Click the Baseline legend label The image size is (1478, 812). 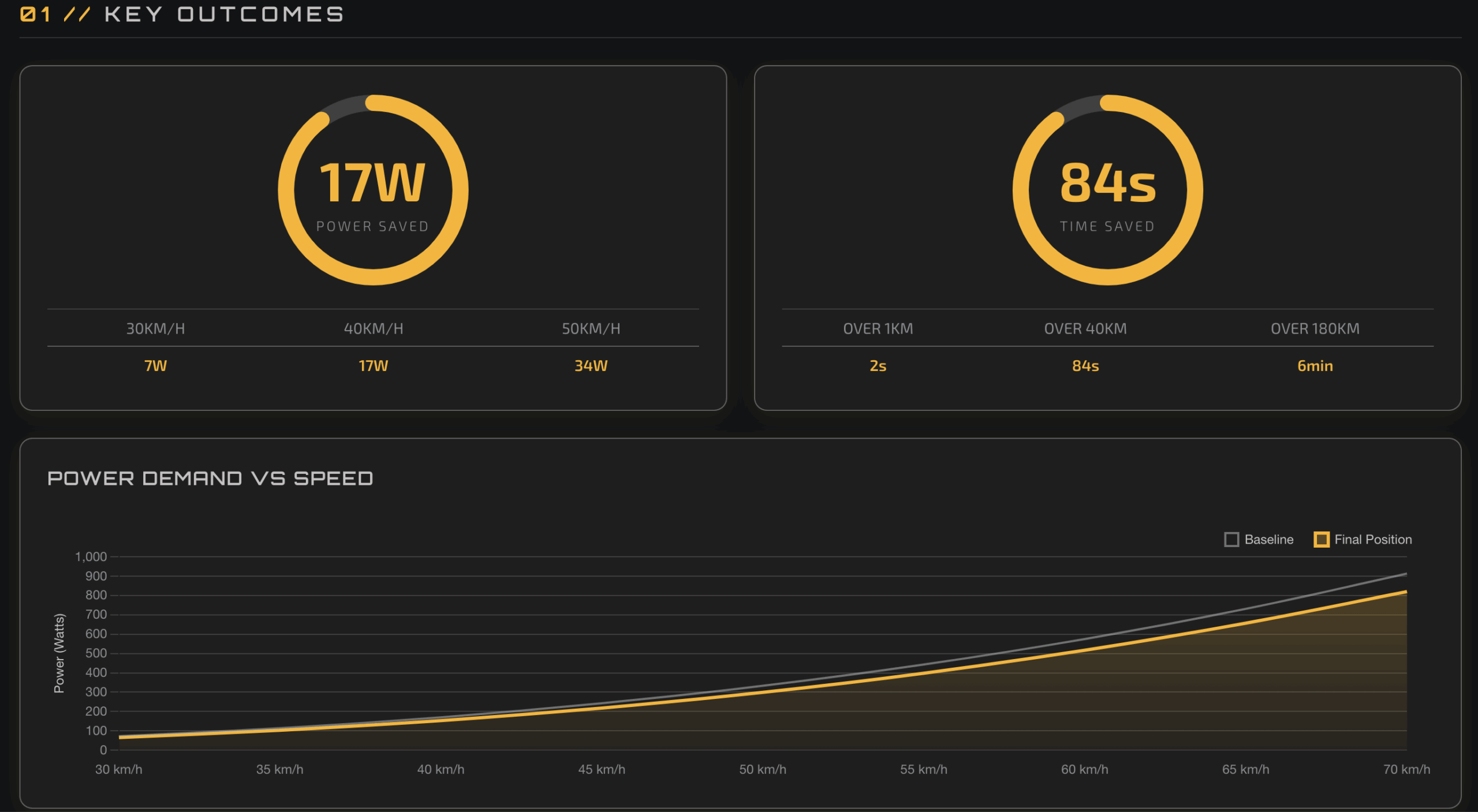(x=1268, y=540)
